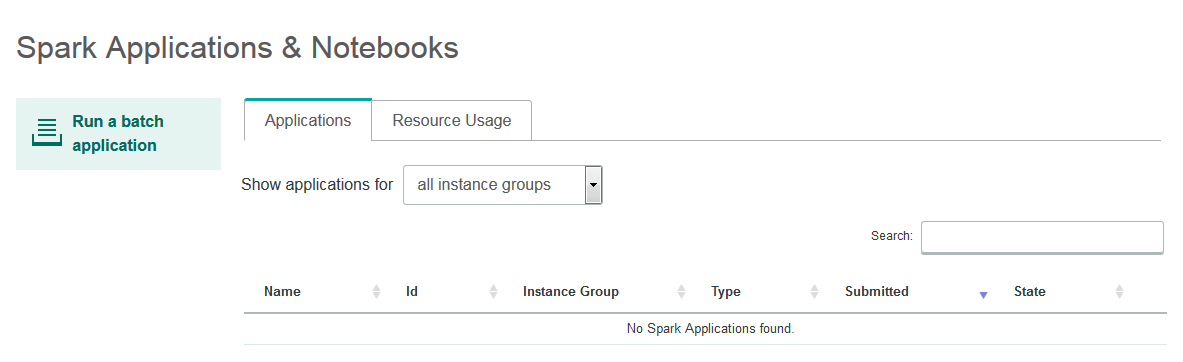Click the dropdown arrow for instance groups

[594, 185]
